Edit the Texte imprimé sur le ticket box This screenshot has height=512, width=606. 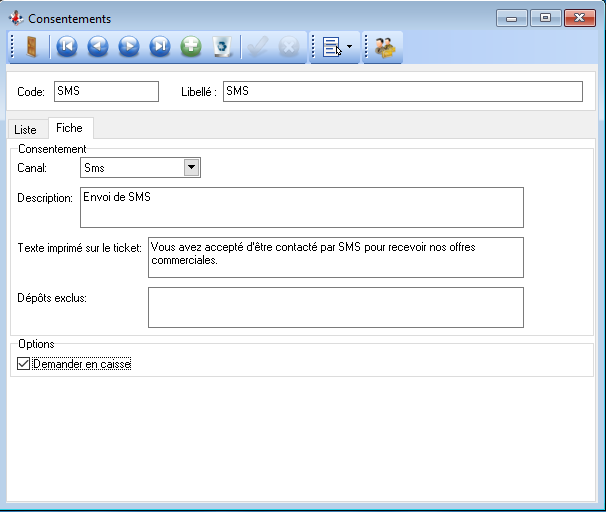pos(335,257)
